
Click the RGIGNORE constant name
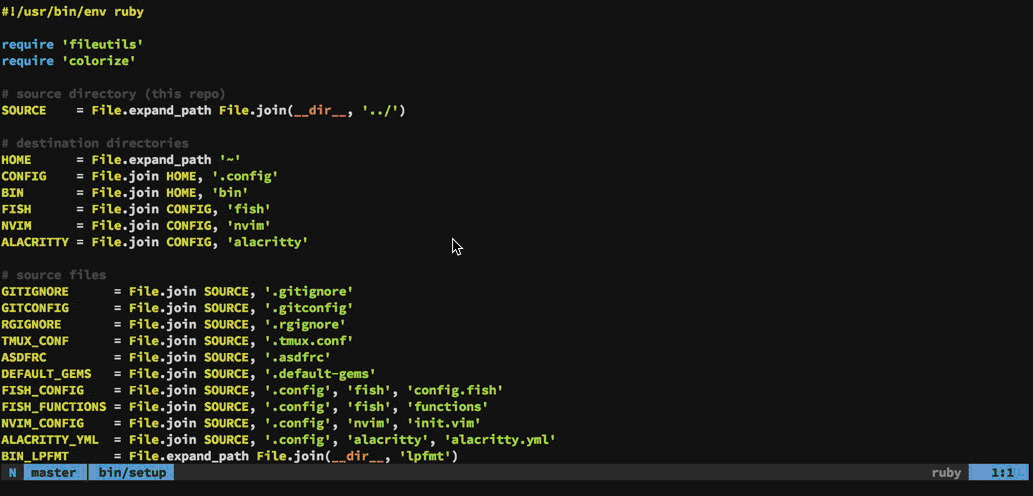(x=31, y=325)
